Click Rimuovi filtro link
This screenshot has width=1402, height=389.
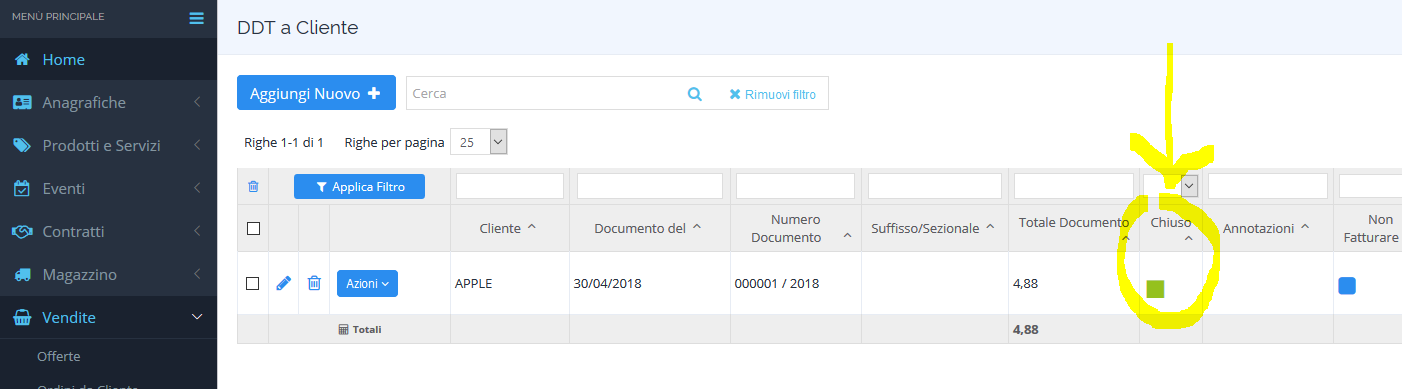click(772, 94)
